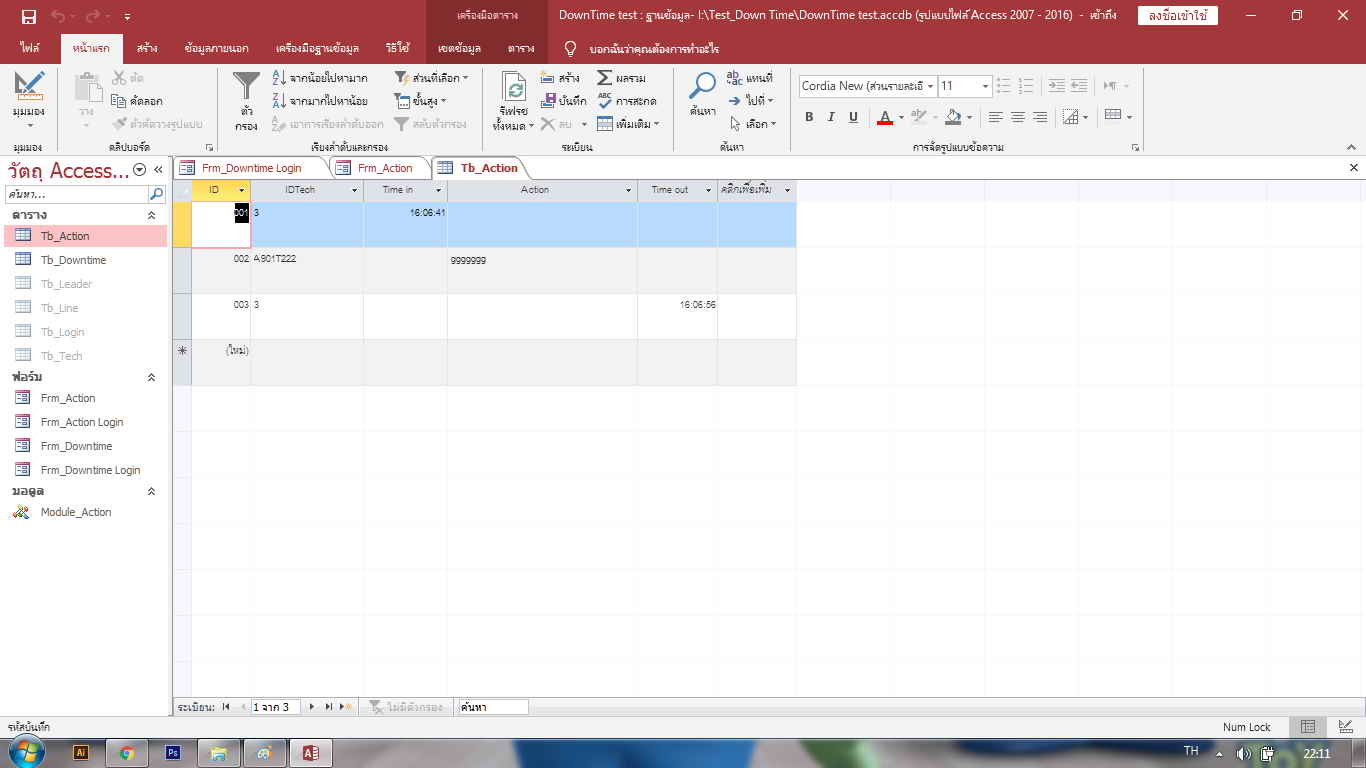
Task: Sort descending Z to A
Action: tap(280, 101)
